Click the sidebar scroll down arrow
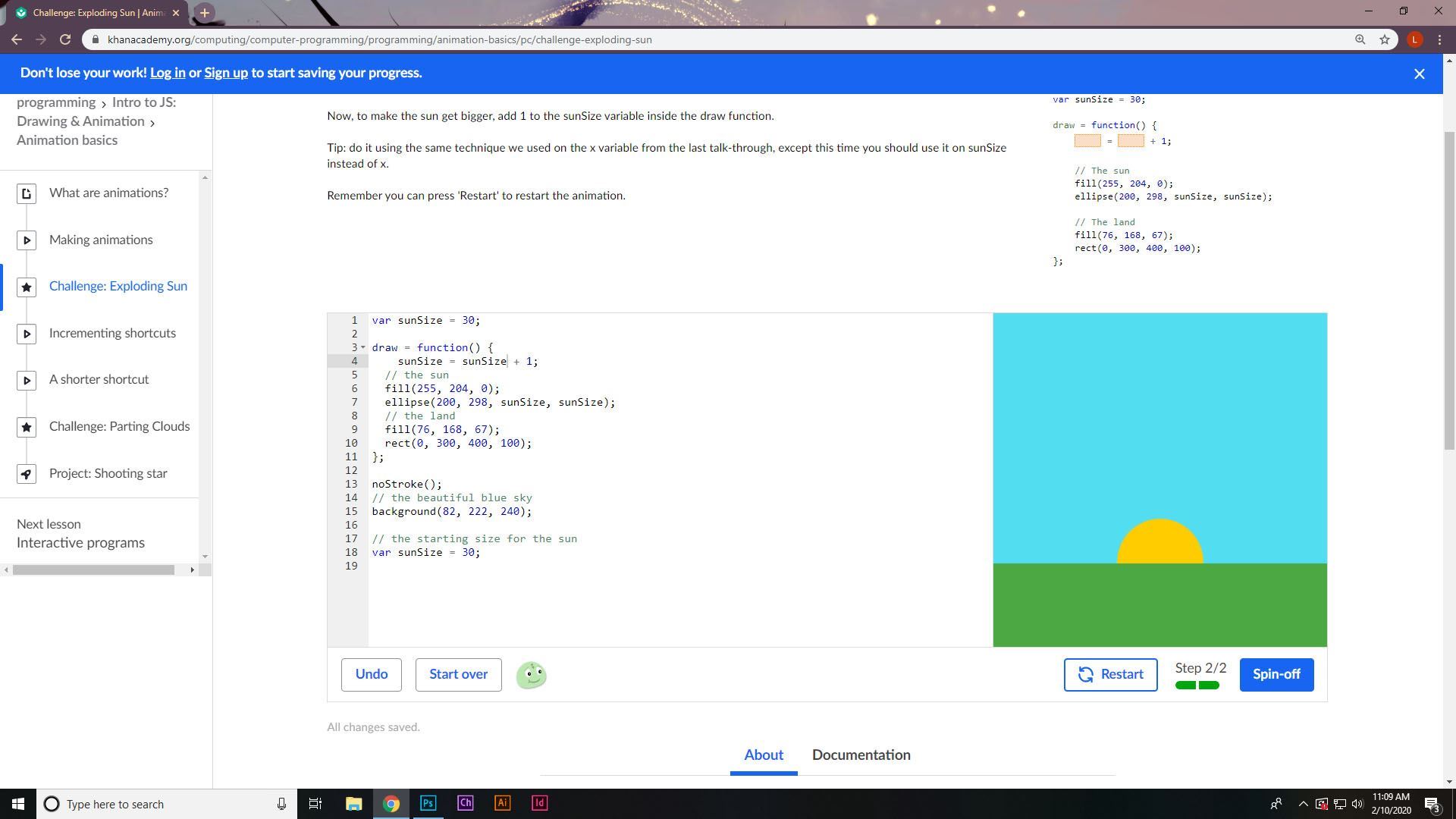 (205, 557)
